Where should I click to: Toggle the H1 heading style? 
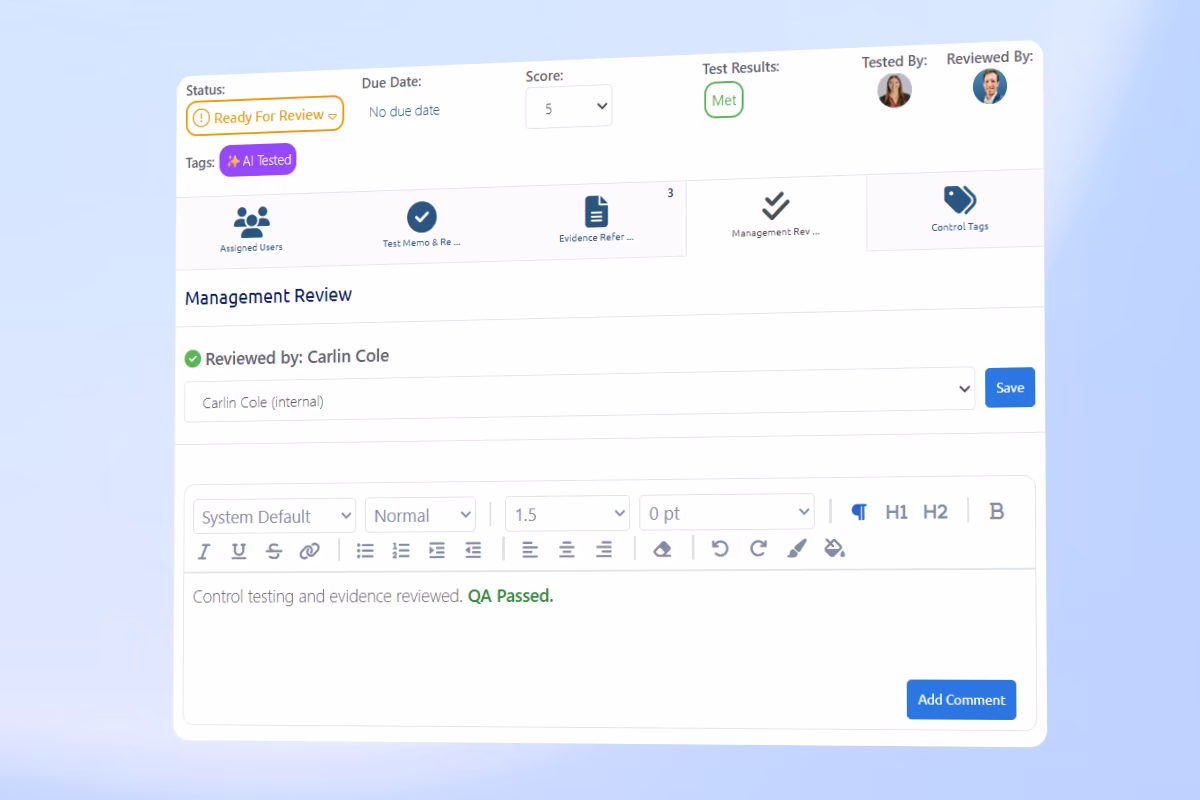896,512
